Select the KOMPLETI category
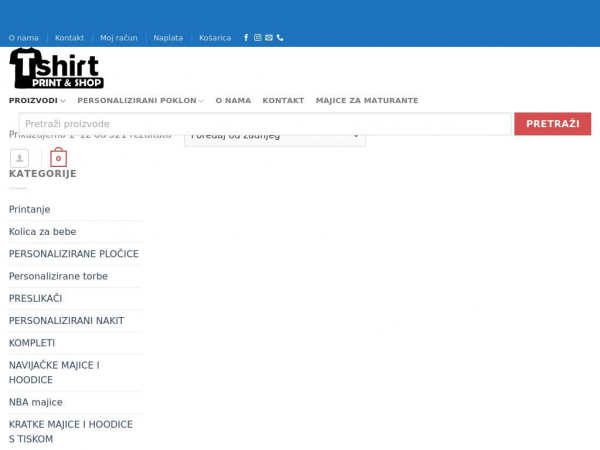This screenshot has width=600, height=450. pos(32,342)
